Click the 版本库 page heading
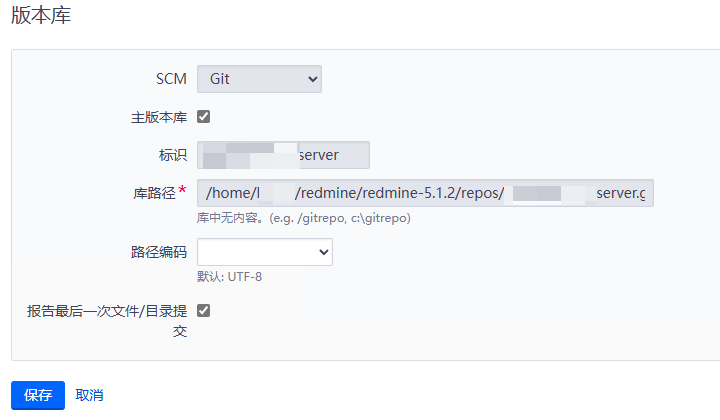The width and height of the screenshot is (720, 420). tap(41, 16)
